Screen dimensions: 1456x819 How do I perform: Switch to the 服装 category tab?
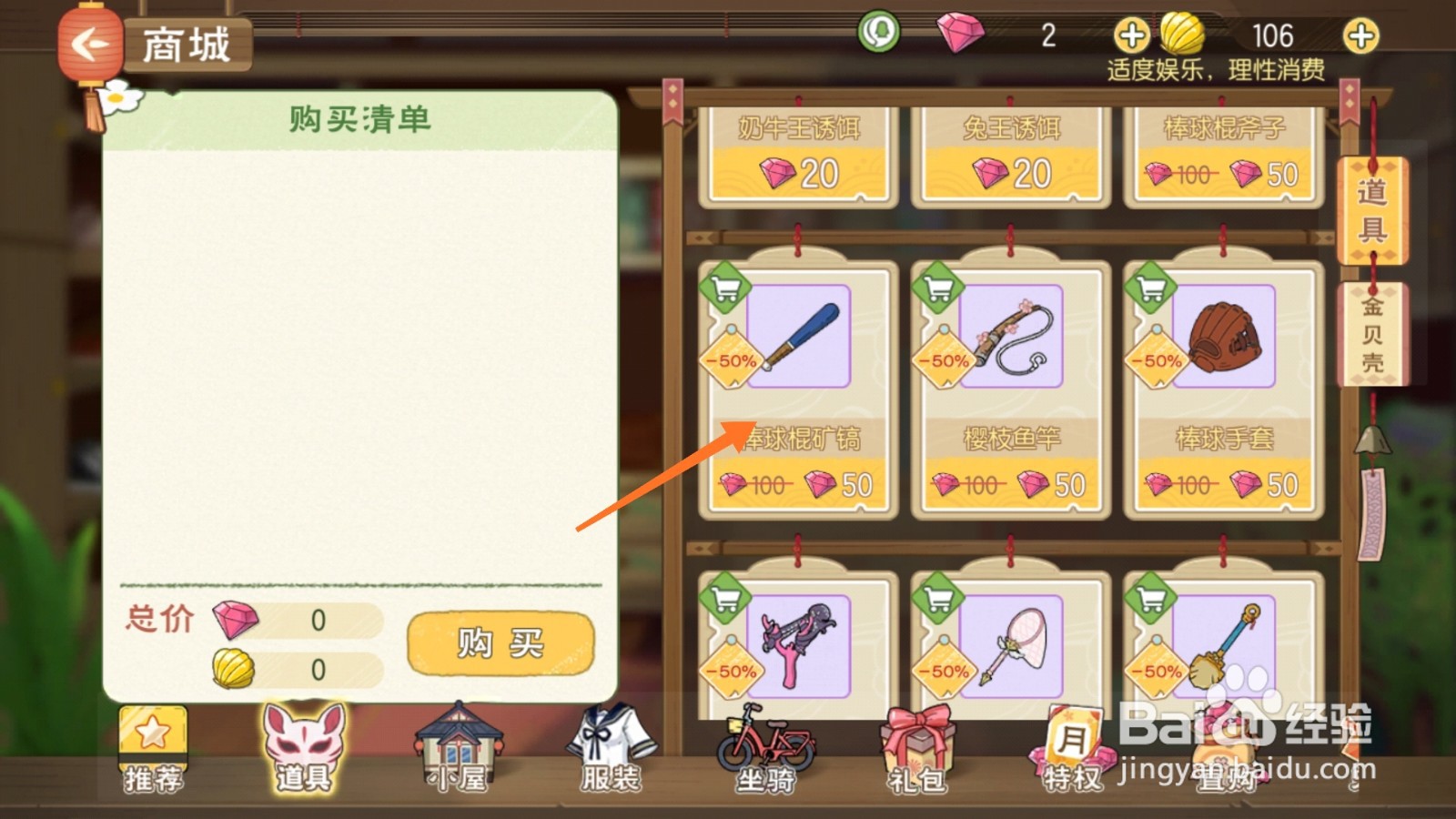coord(612,748)
